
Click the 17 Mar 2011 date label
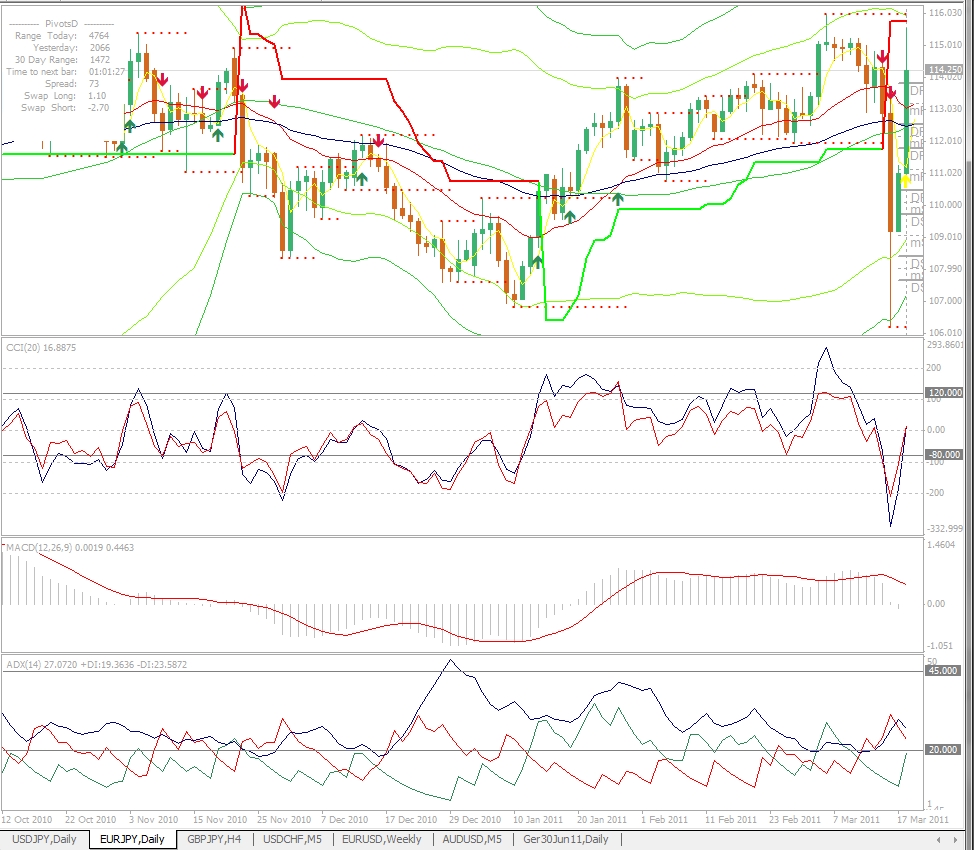click(x=922, y=820)
